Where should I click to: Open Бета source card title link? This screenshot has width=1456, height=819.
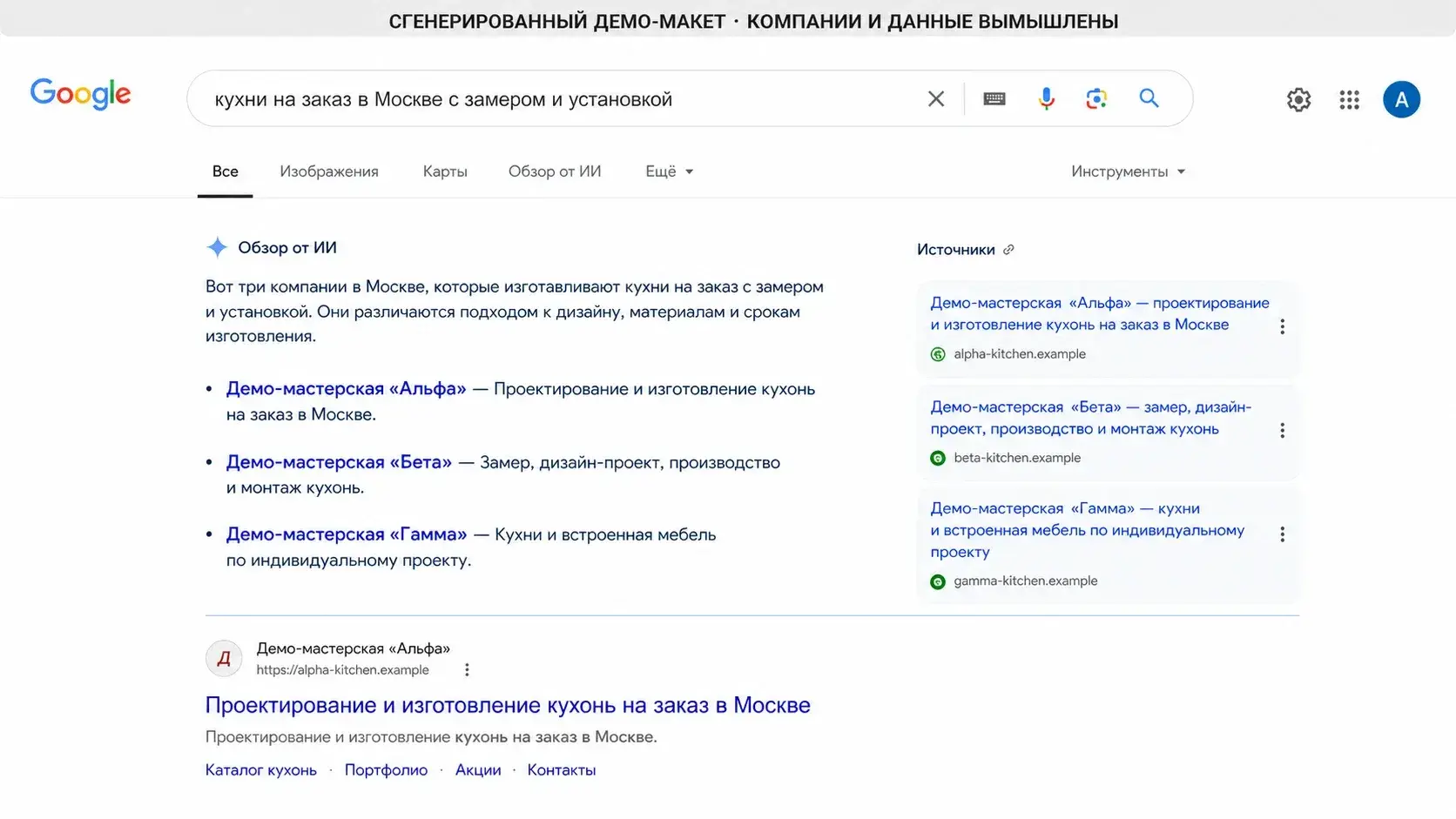[1090, 418]
